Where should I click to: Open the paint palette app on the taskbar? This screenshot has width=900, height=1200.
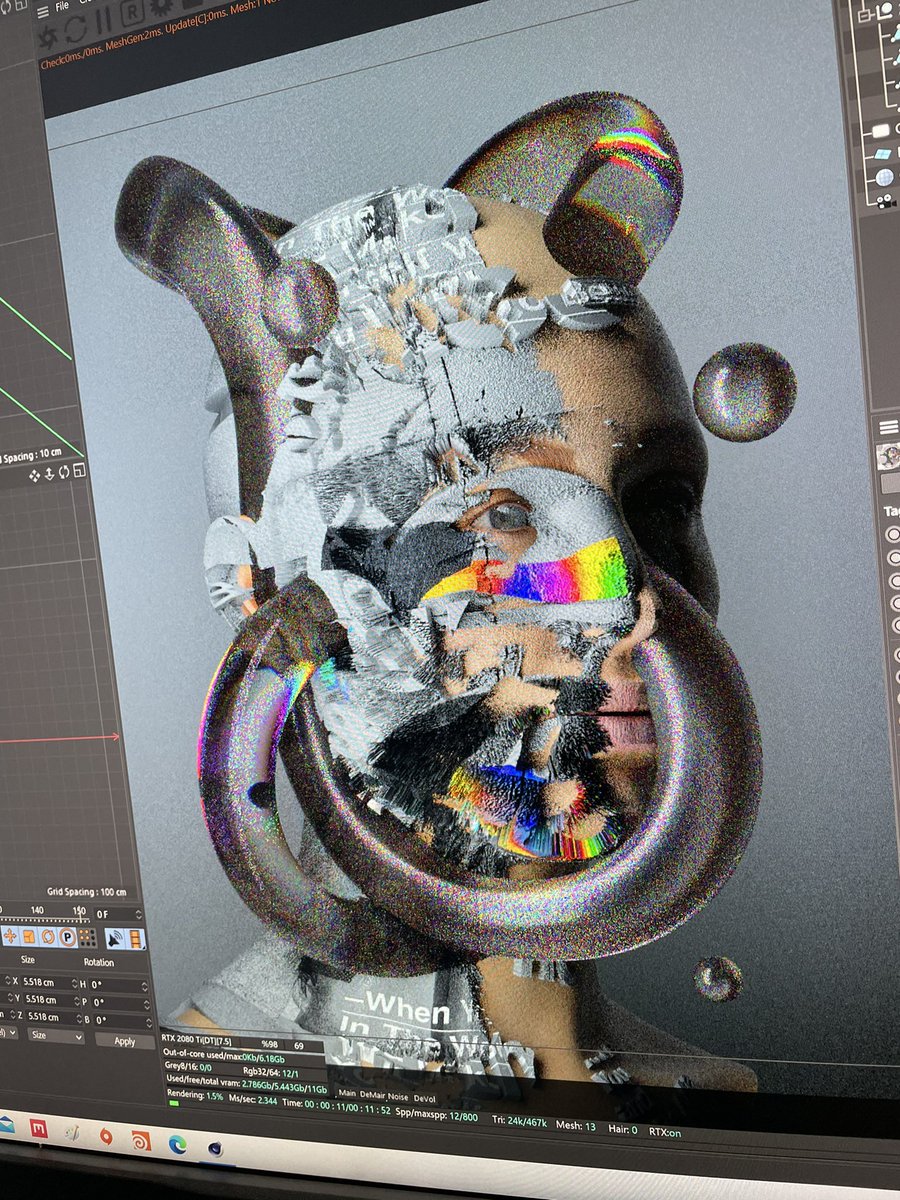[72, 1132]
